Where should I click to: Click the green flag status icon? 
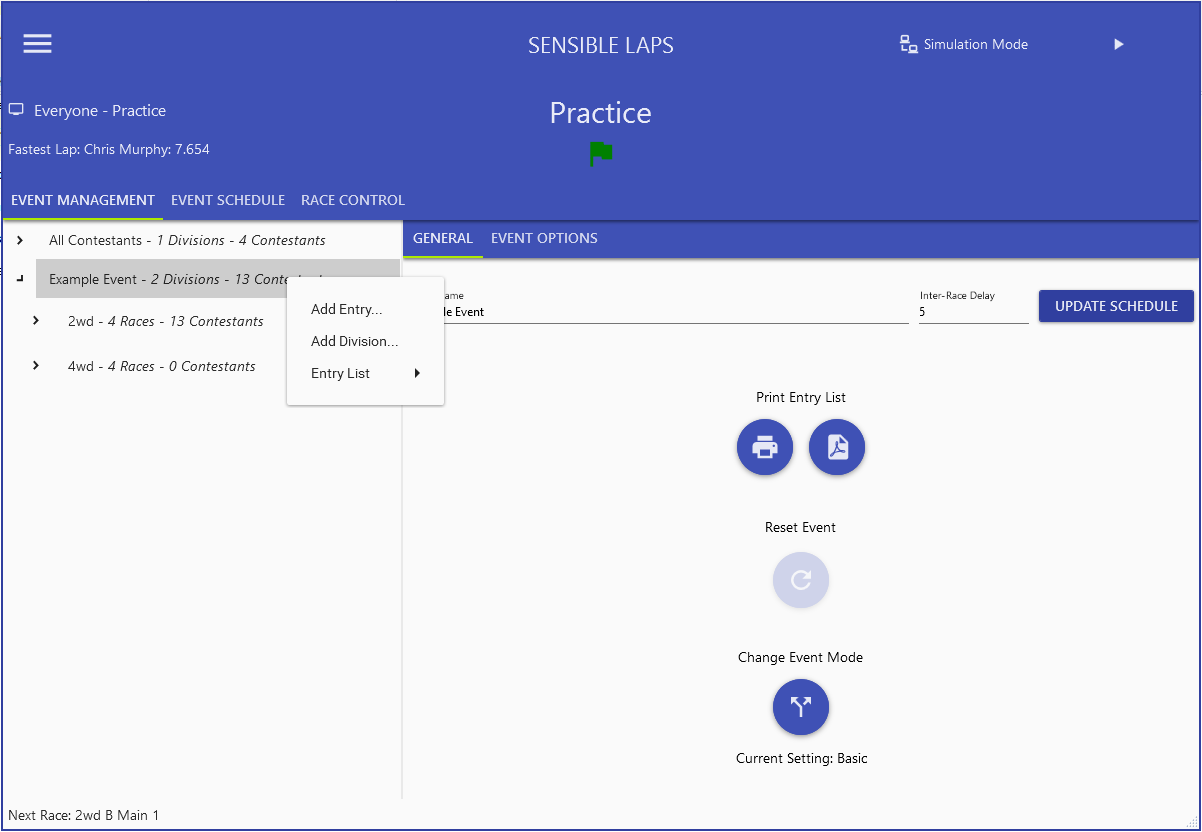[601, 154]
